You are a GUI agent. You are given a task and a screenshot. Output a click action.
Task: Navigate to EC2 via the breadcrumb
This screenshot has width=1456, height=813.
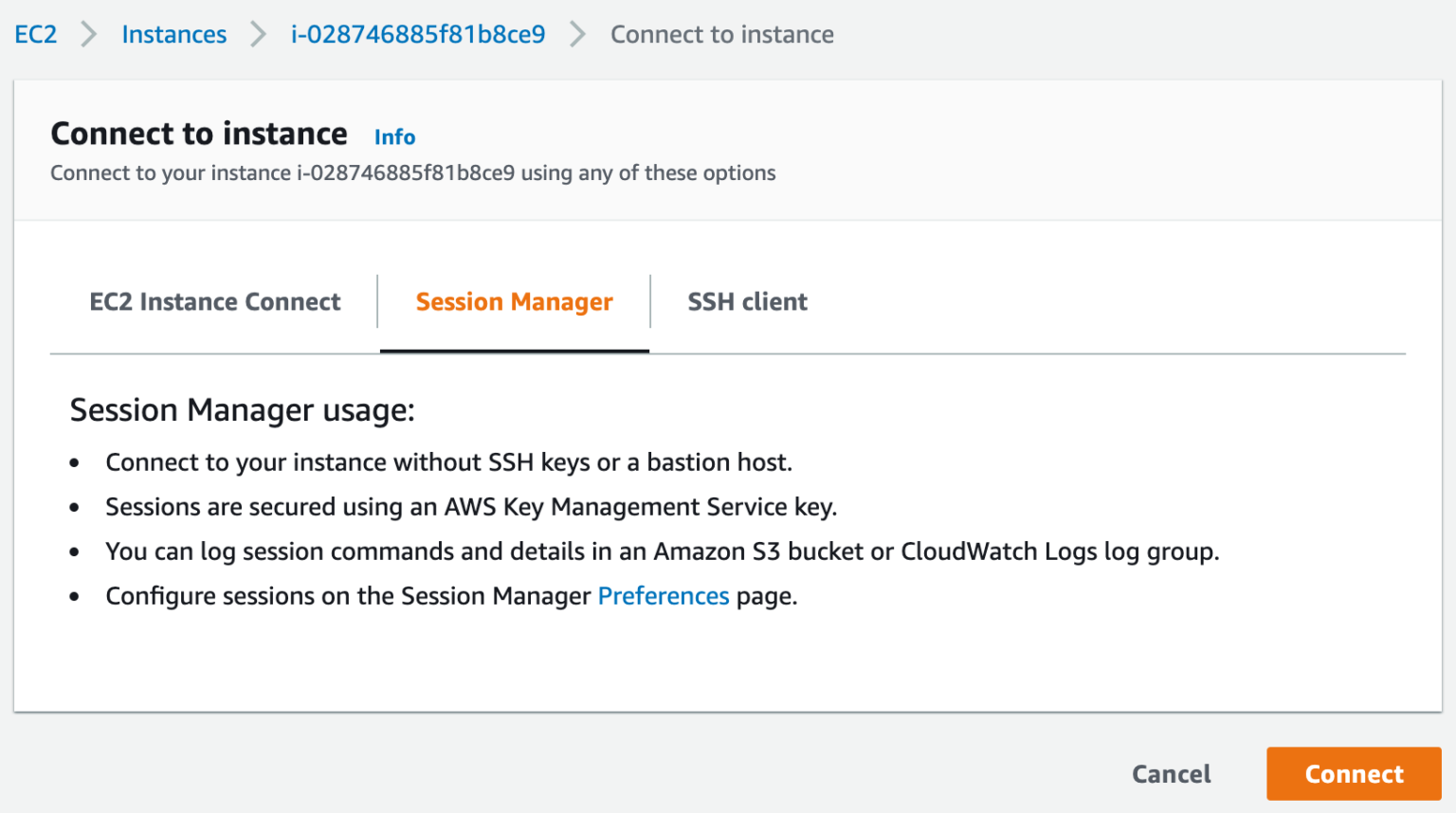pos(35,34)
